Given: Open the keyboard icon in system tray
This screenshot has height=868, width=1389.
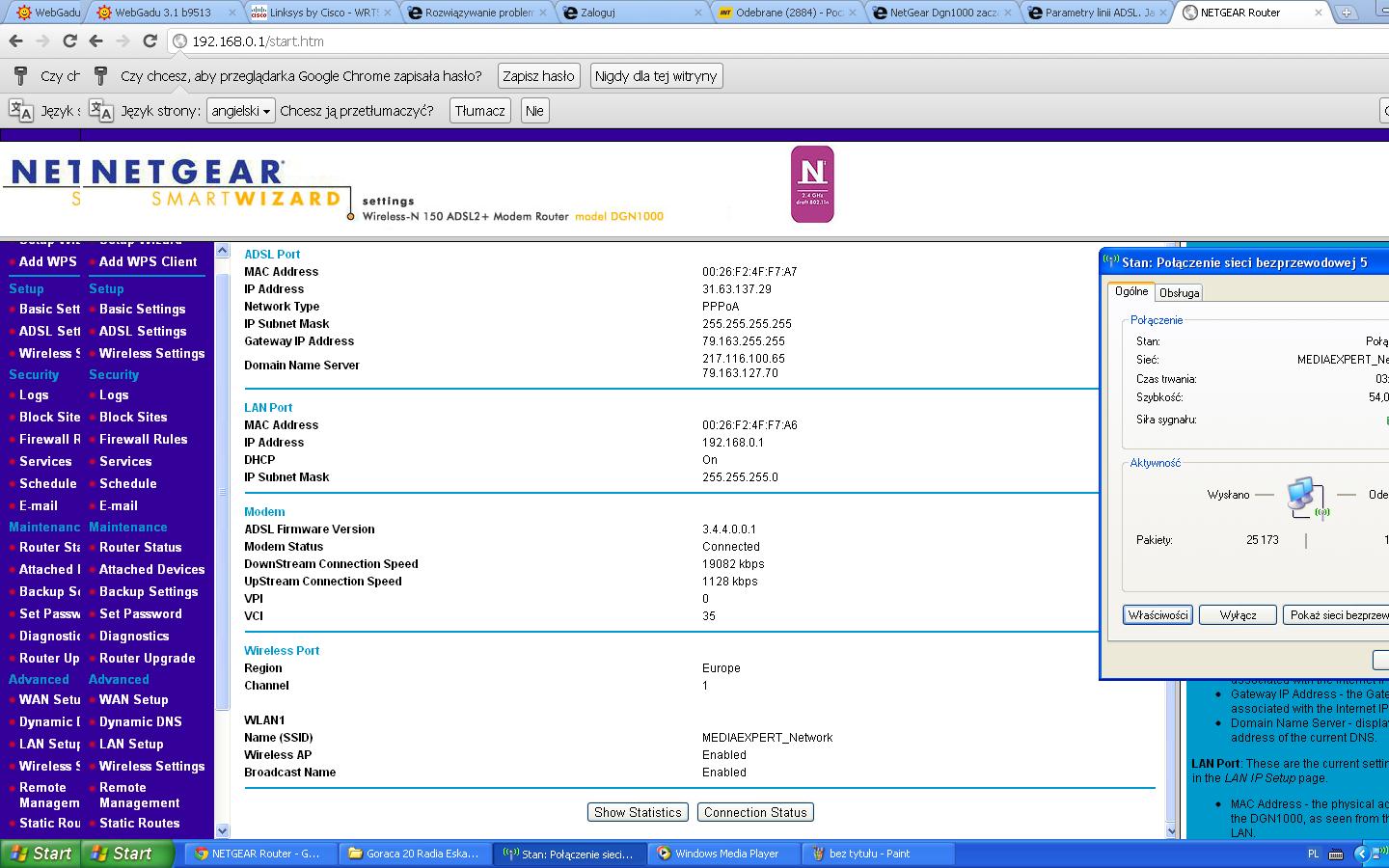Looking at the screenshot, I should (x=1336, y=854).
